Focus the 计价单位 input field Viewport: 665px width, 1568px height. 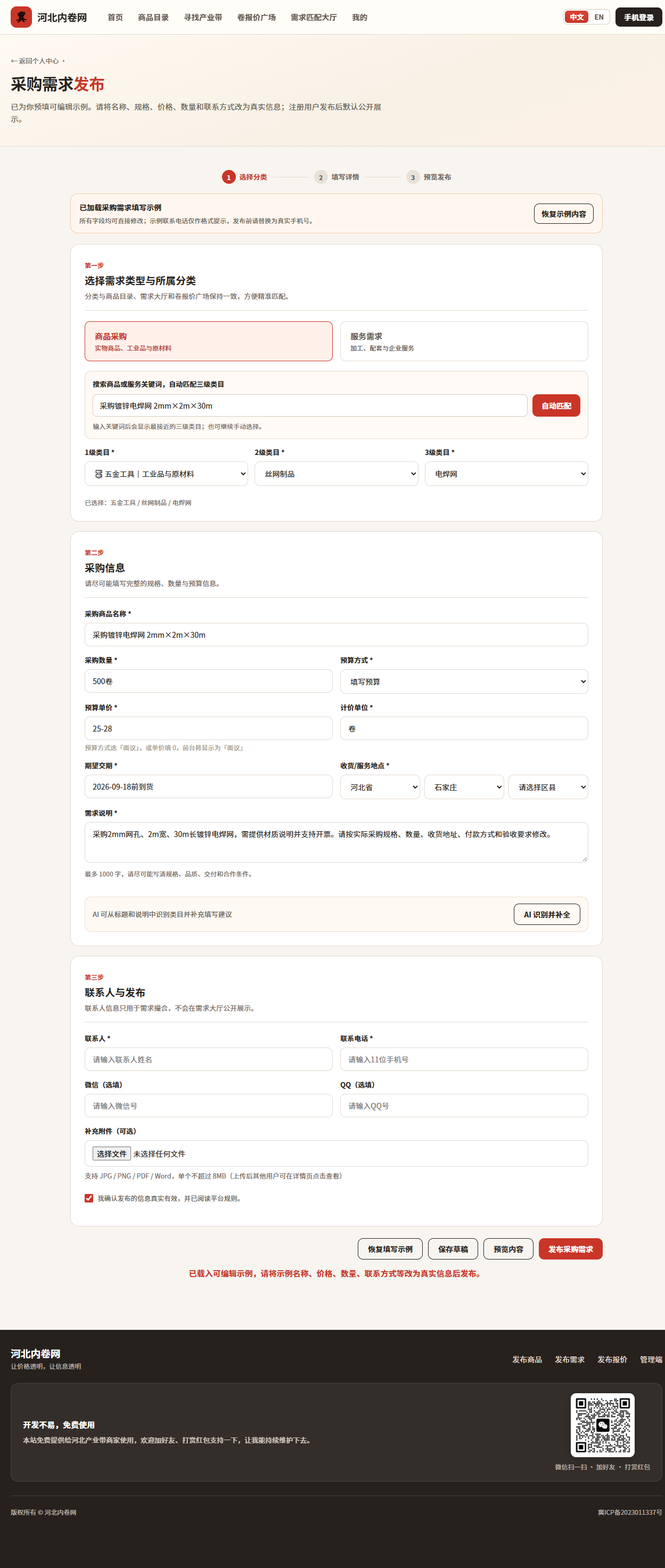(x=464, y=729)
